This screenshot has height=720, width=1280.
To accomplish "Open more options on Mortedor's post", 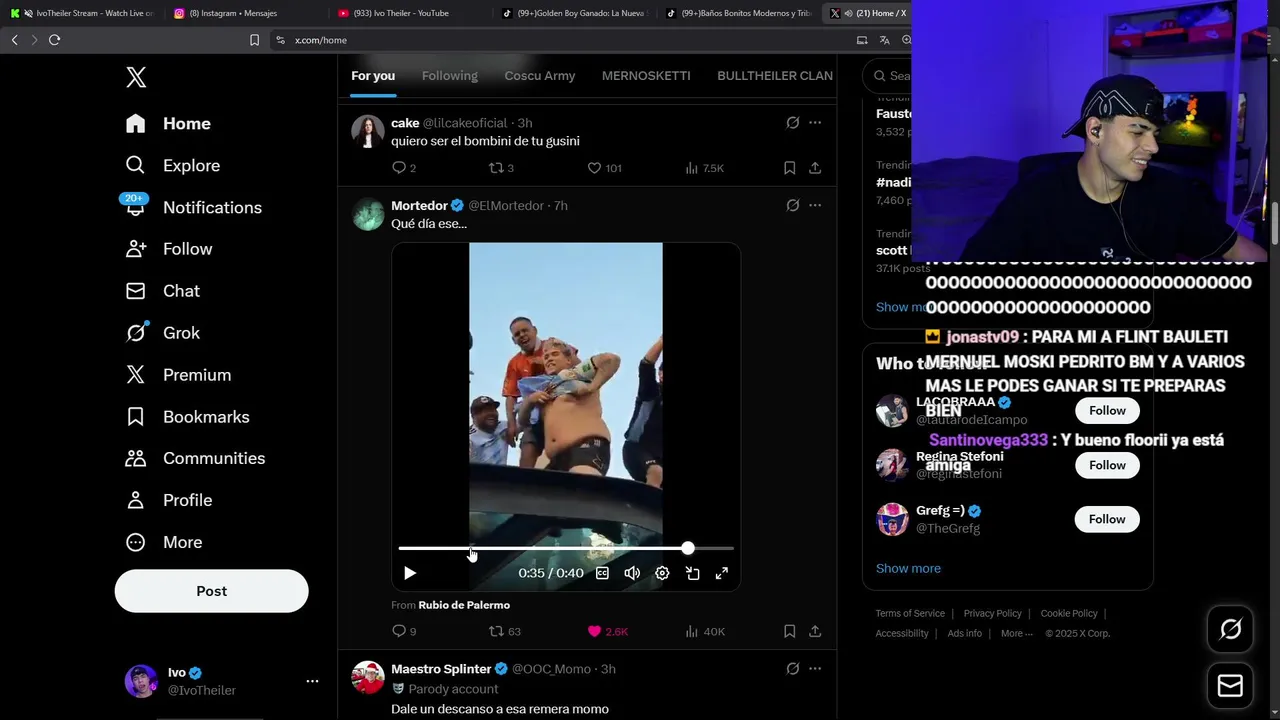I will [815, 205].
